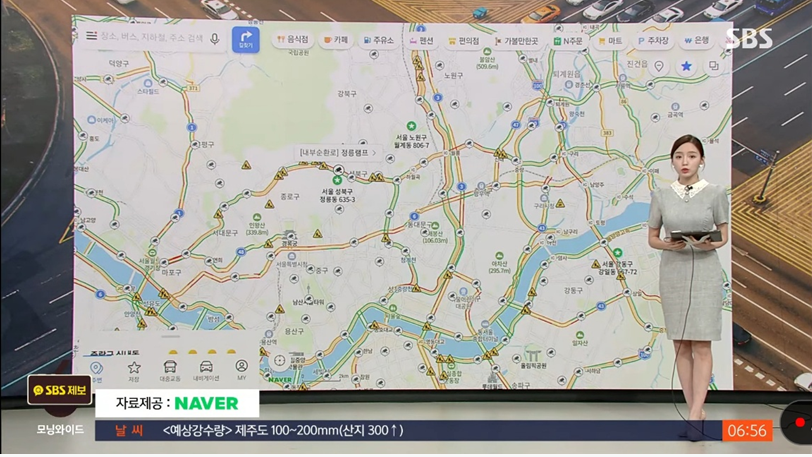Image resolution: width=812 pixels, height=457 pixels.
Task: Click the green star marker at 정릉동 635-3
Action: tap(337, 180)
